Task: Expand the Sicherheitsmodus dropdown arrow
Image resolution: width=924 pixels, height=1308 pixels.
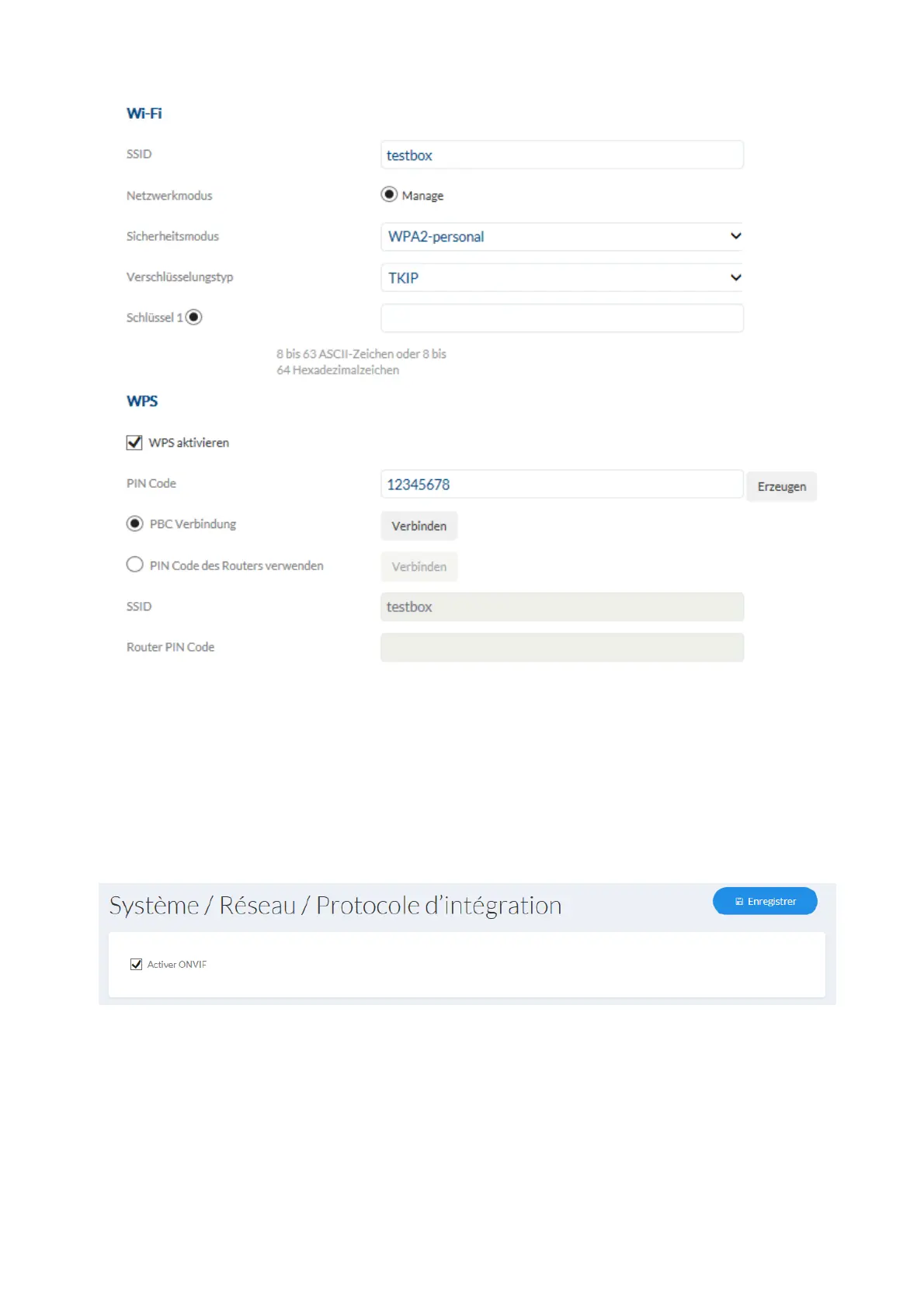Action: pos(735,236)
